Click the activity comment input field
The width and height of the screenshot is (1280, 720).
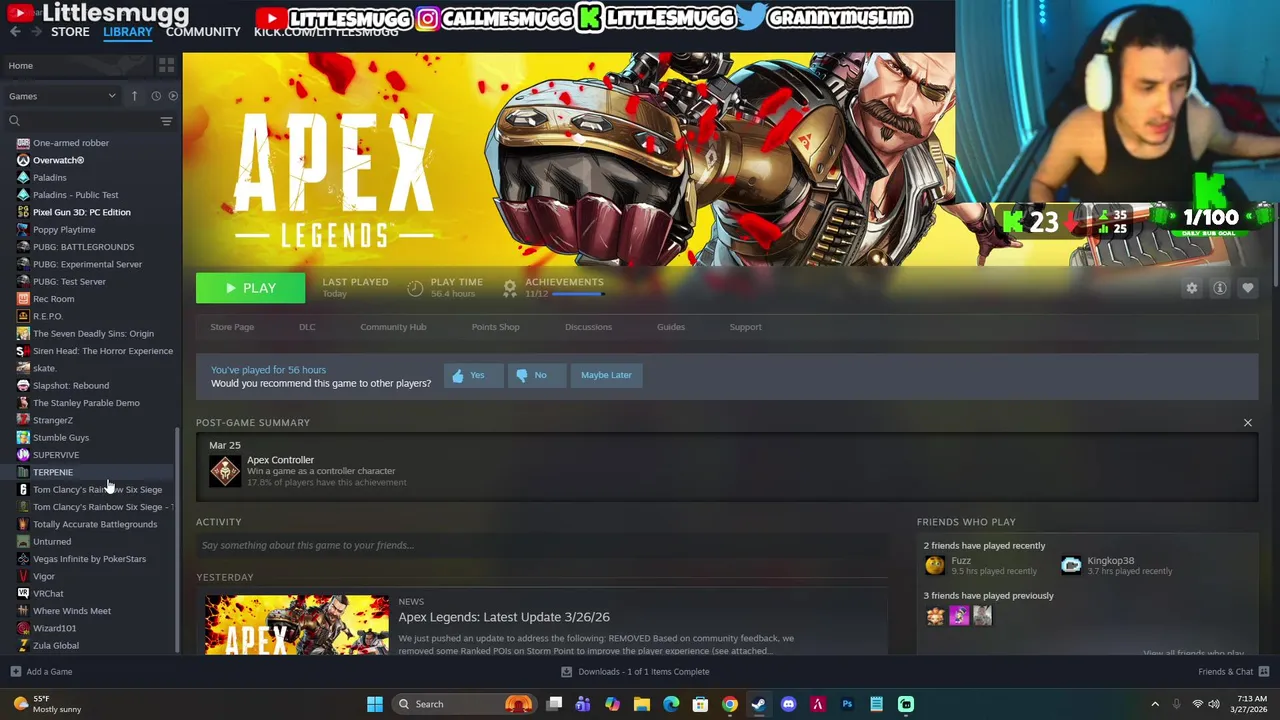542,545
